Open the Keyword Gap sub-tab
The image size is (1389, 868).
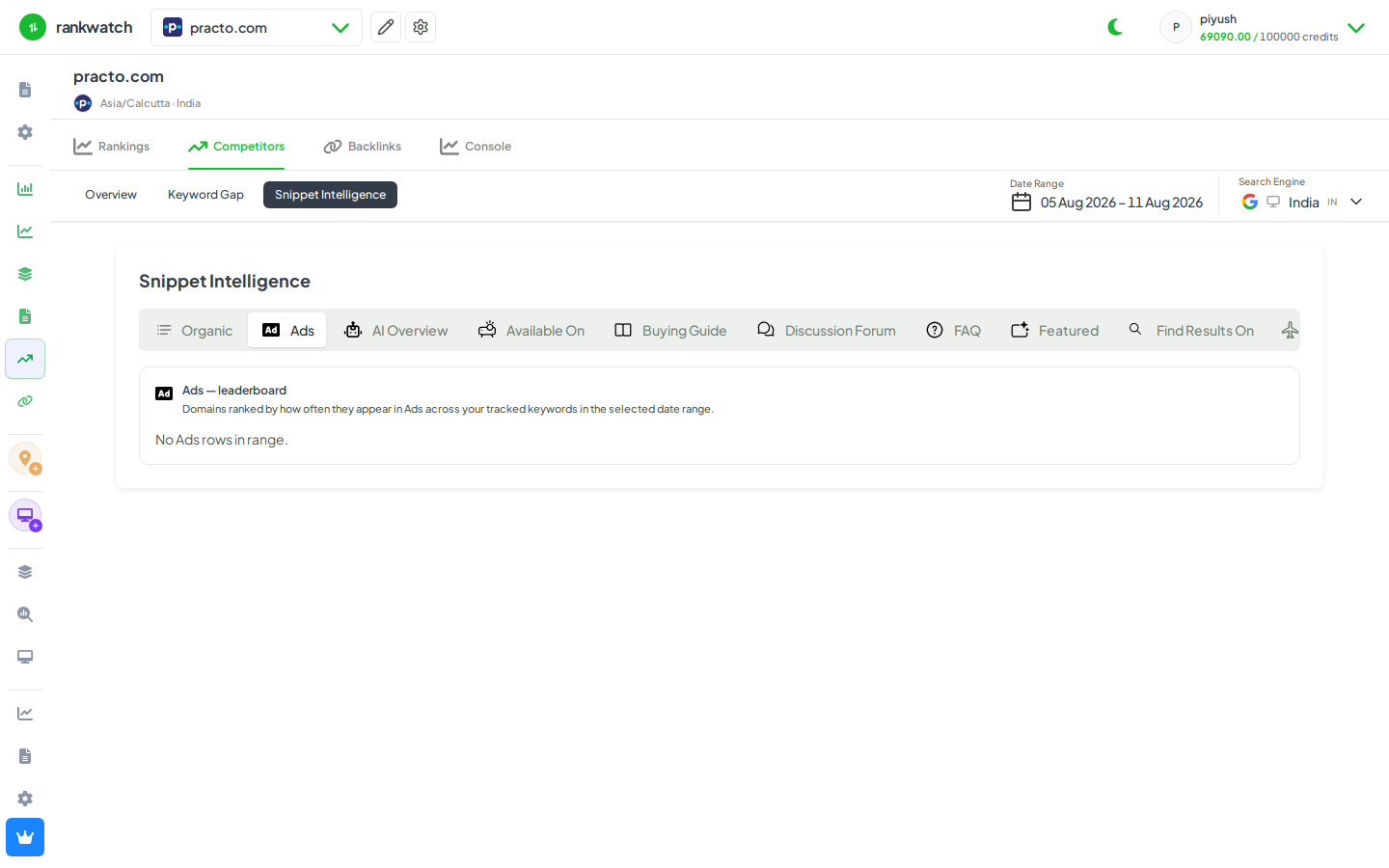[x=205, y=195]
